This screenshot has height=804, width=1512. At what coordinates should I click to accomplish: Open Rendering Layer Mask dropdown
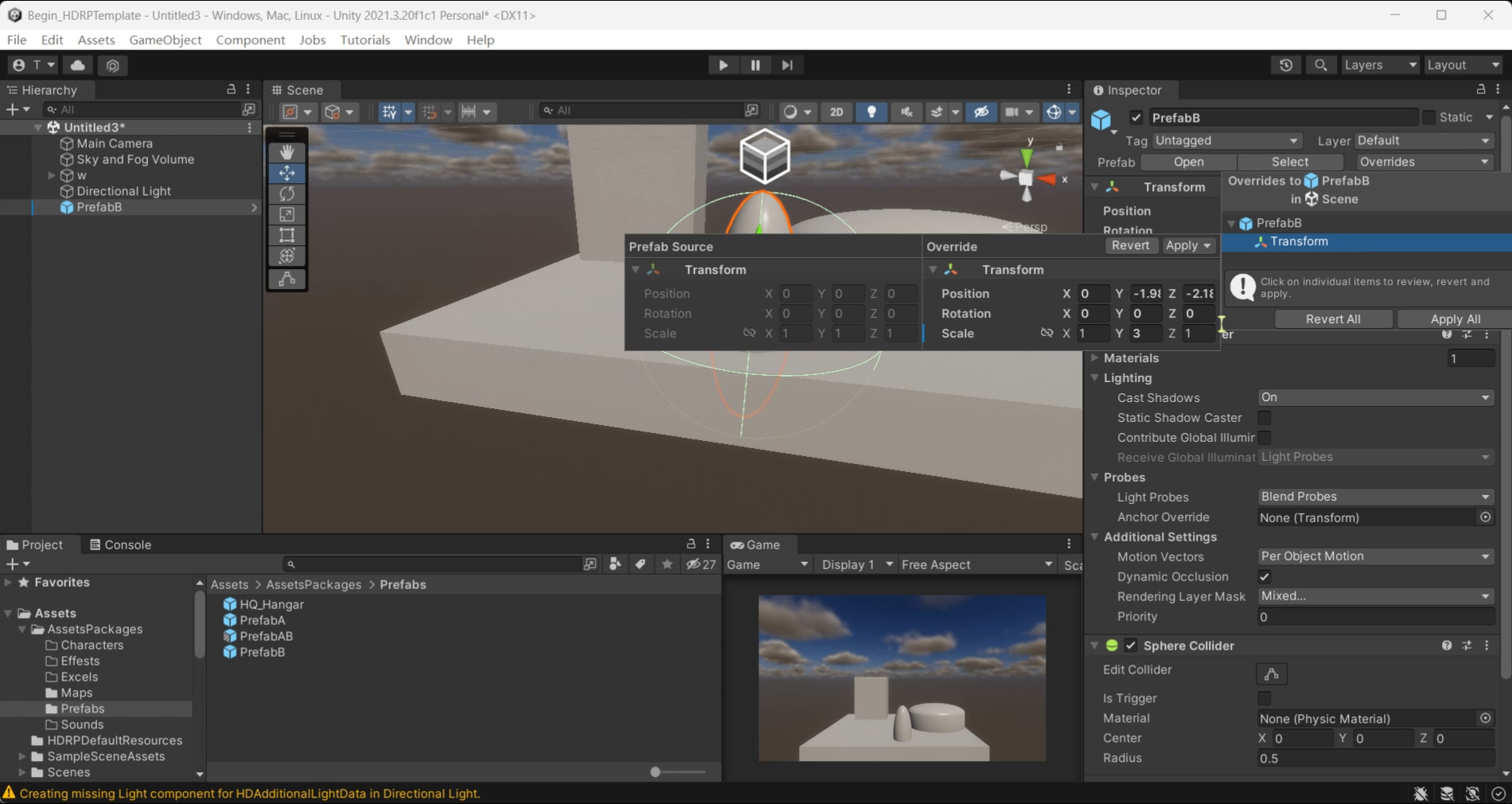(x=1375, y=596)
